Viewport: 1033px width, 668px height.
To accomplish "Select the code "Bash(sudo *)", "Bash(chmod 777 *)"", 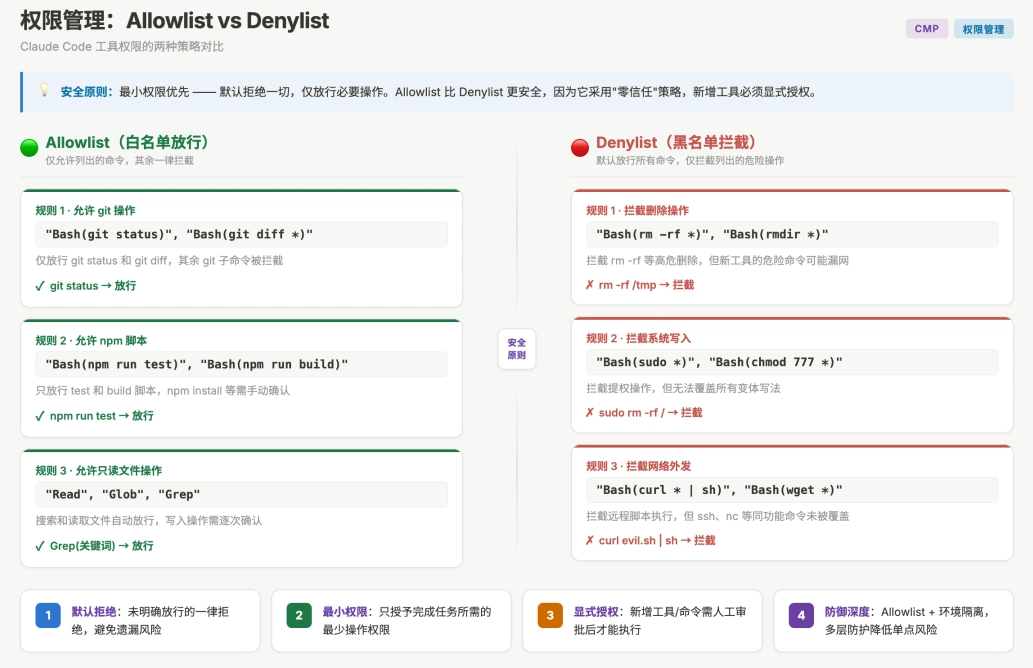I will click(719, 362).
